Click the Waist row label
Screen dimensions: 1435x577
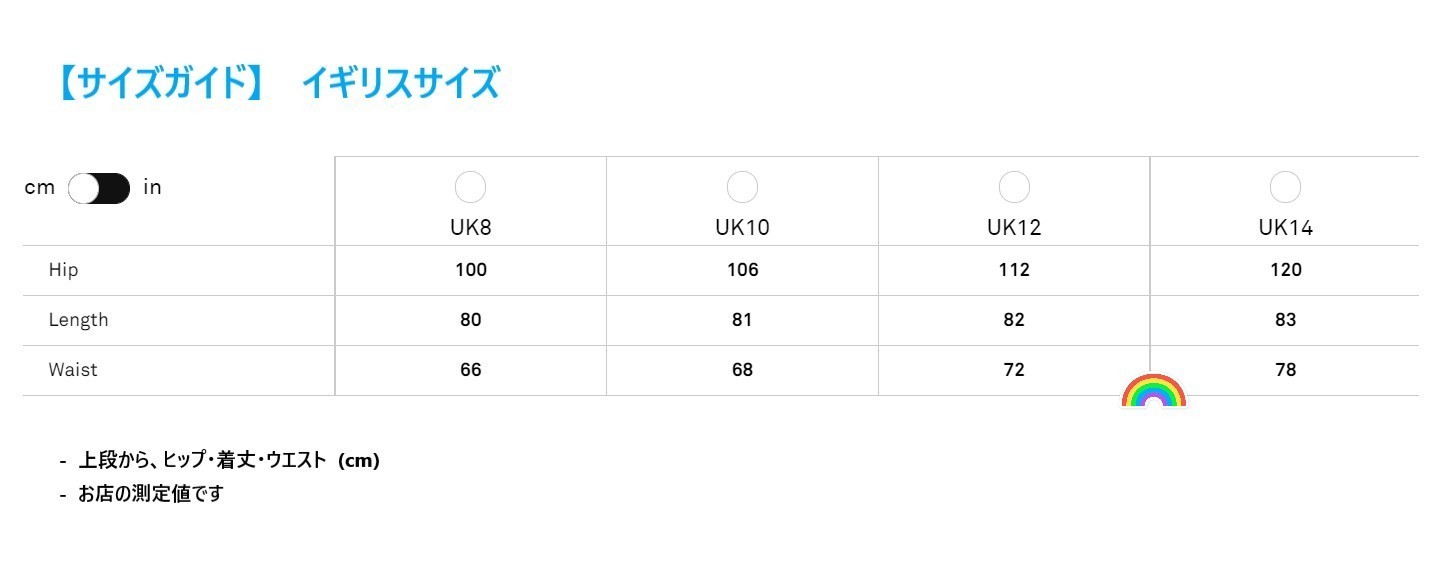coord(73,370)
